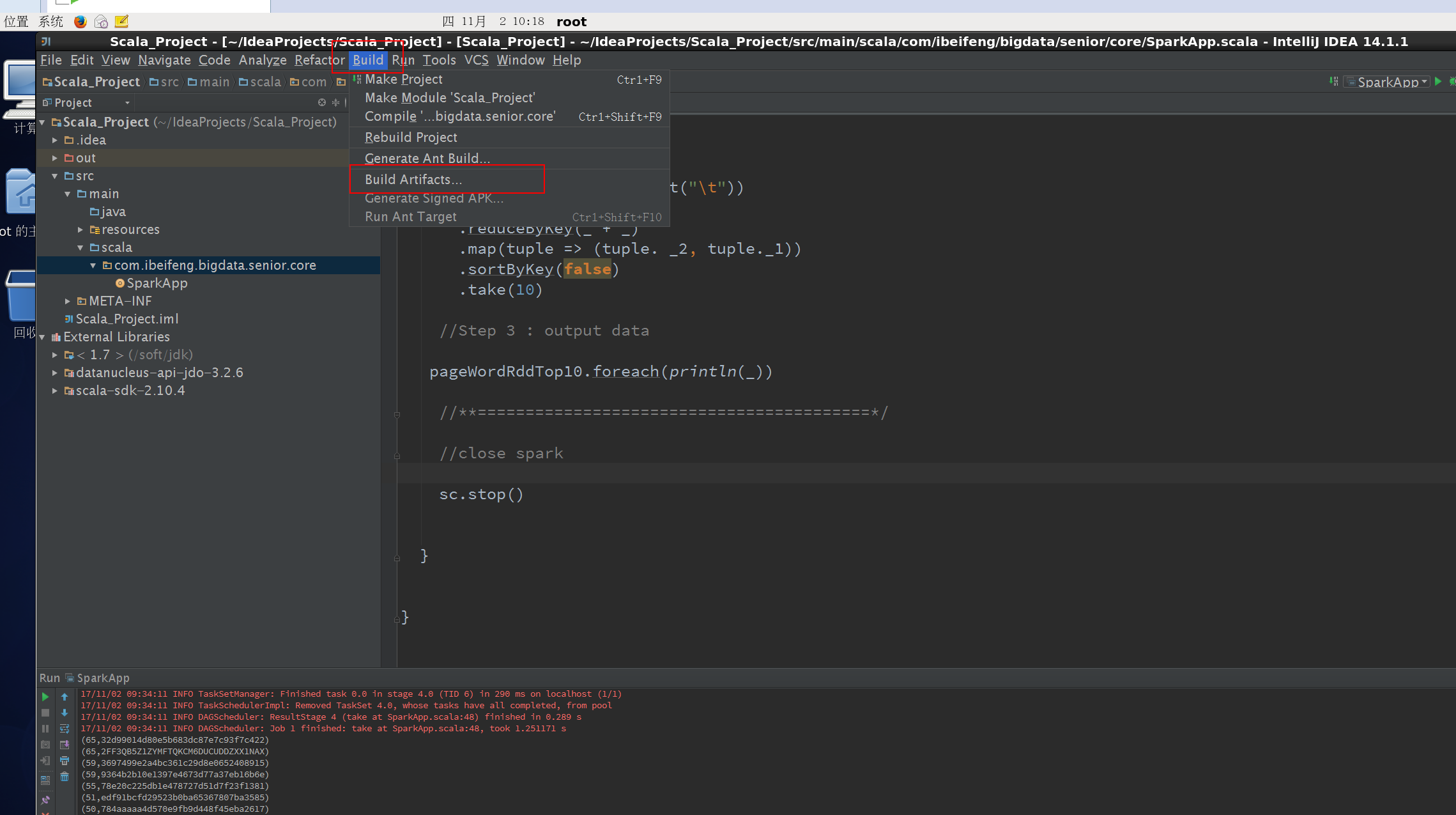Click the scala breadcrumb in the navigation bar
The image size is (1456, 815).
pyautogui.click(x=260, y=82)
